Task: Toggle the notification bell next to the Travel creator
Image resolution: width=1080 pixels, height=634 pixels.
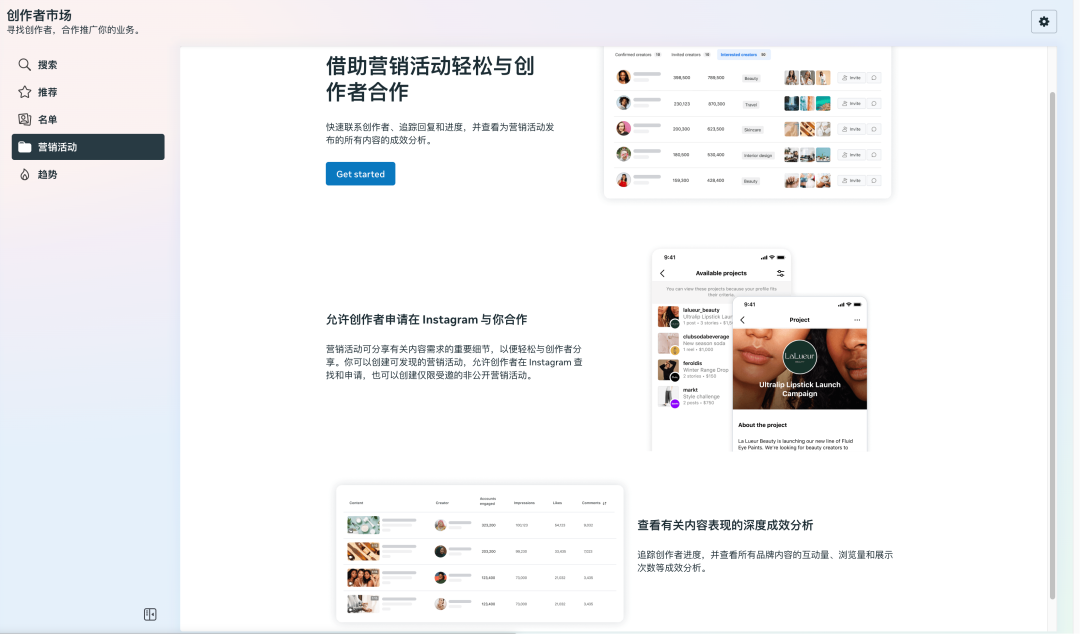Action: click(x=874, y=103)
